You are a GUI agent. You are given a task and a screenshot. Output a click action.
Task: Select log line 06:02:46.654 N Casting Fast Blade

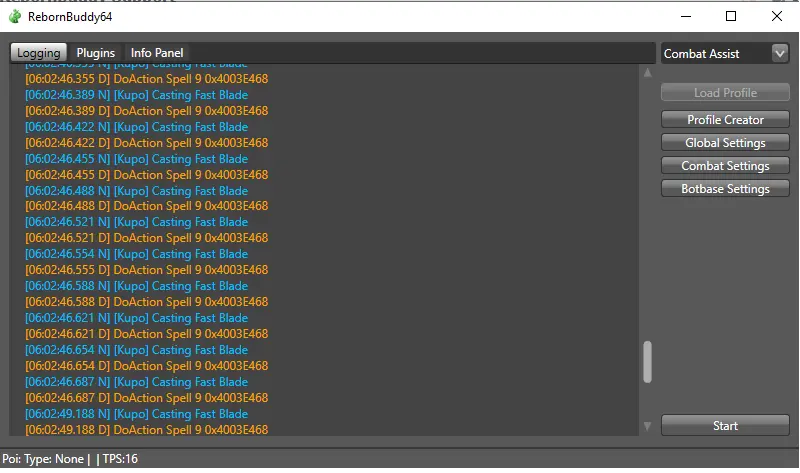(136, 350)
